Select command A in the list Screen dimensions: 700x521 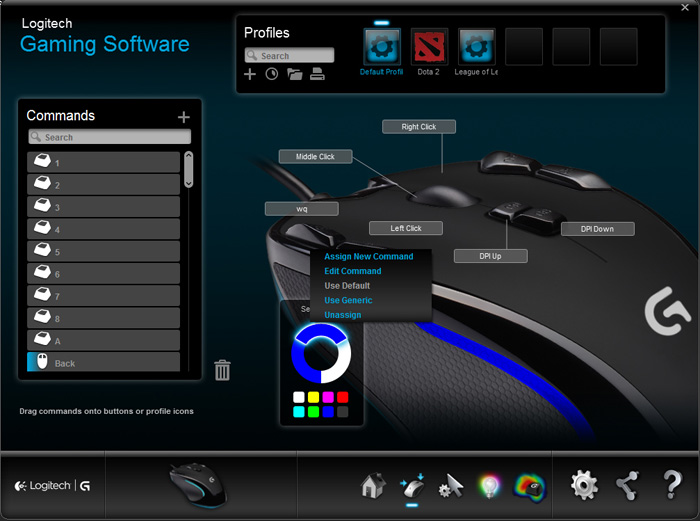tap(104, 341)
